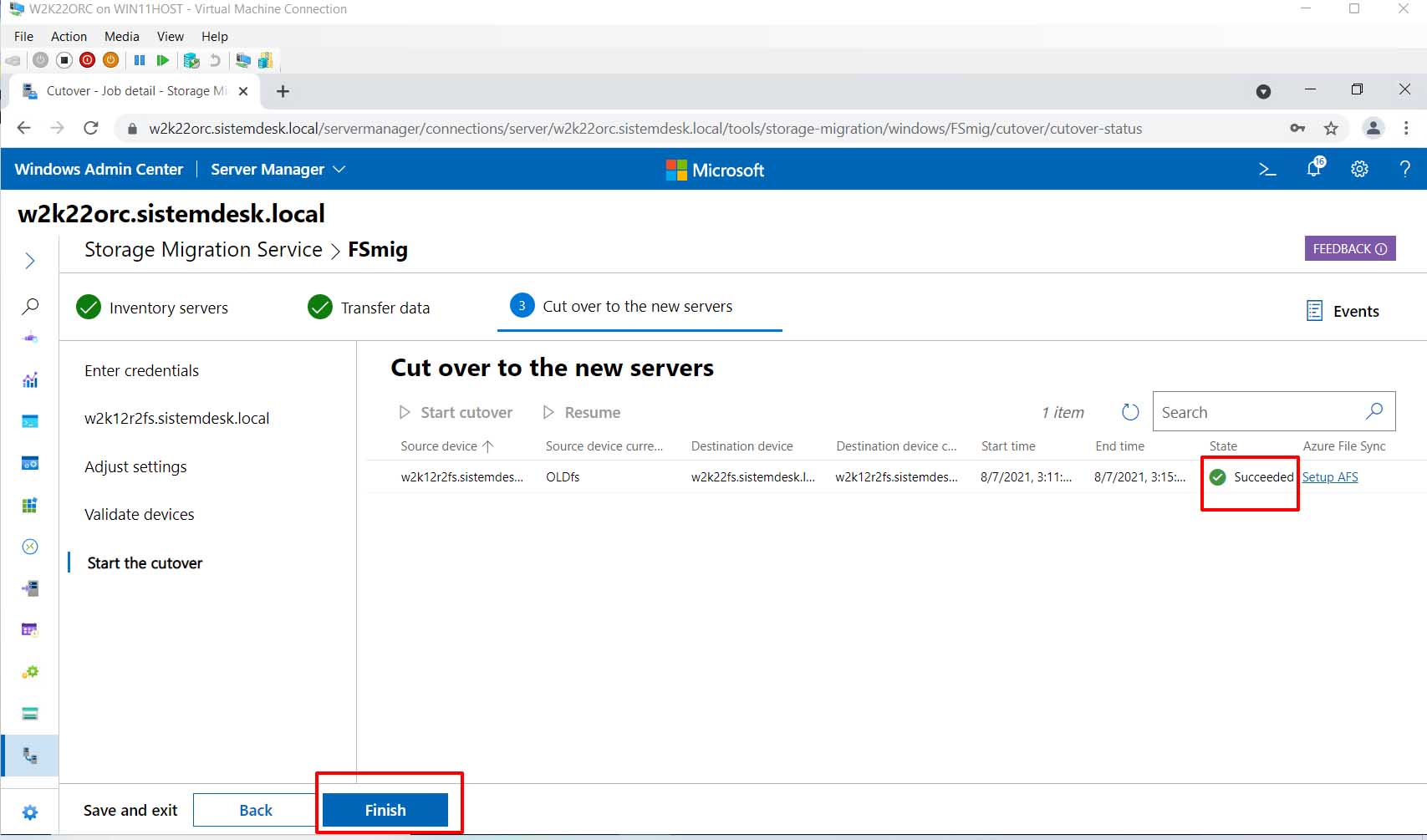Open the Help menu

coord(215,37)
